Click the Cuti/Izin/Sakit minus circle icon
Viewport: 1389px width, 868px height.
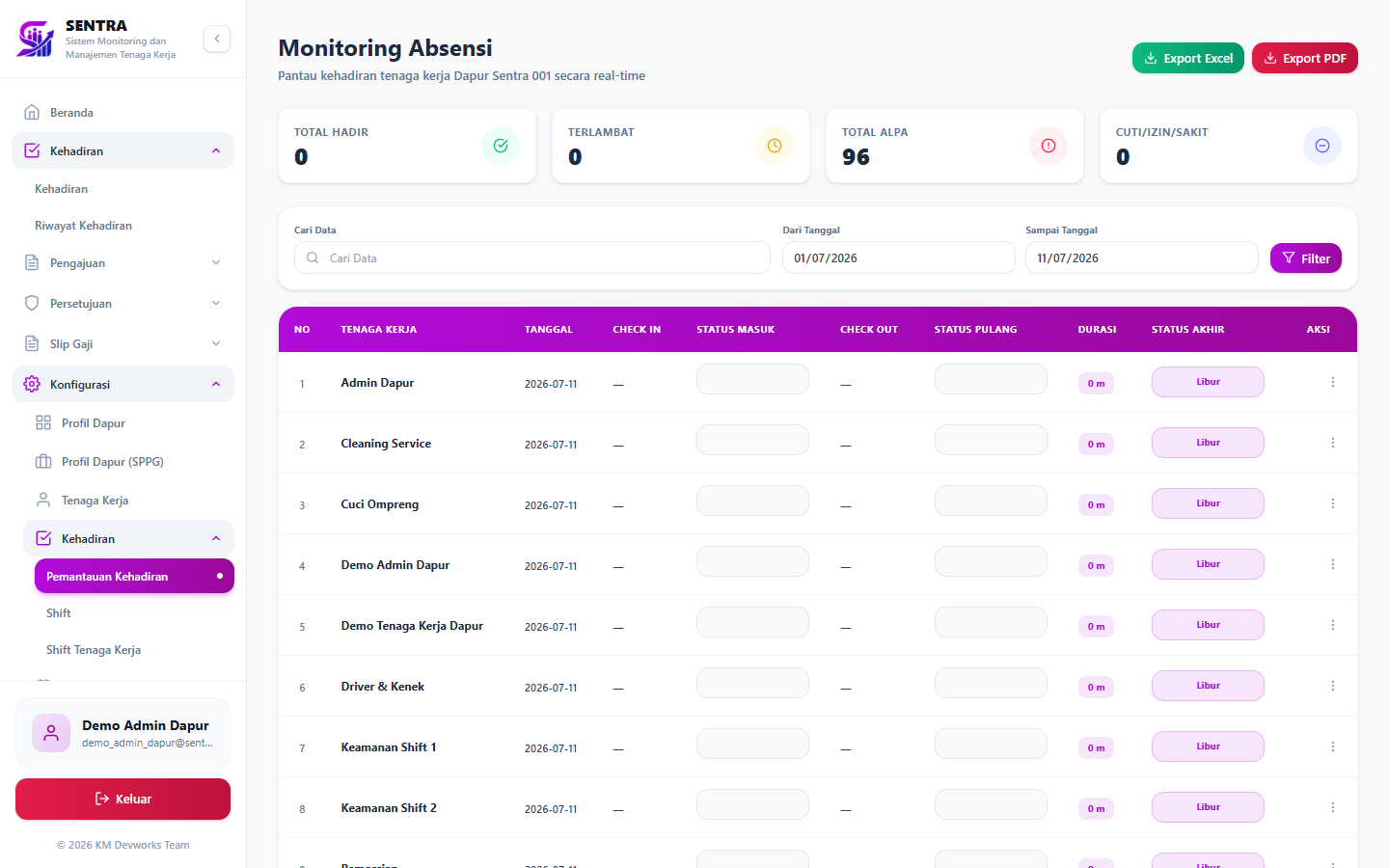pyautogui.click(x=1322, y=146)
